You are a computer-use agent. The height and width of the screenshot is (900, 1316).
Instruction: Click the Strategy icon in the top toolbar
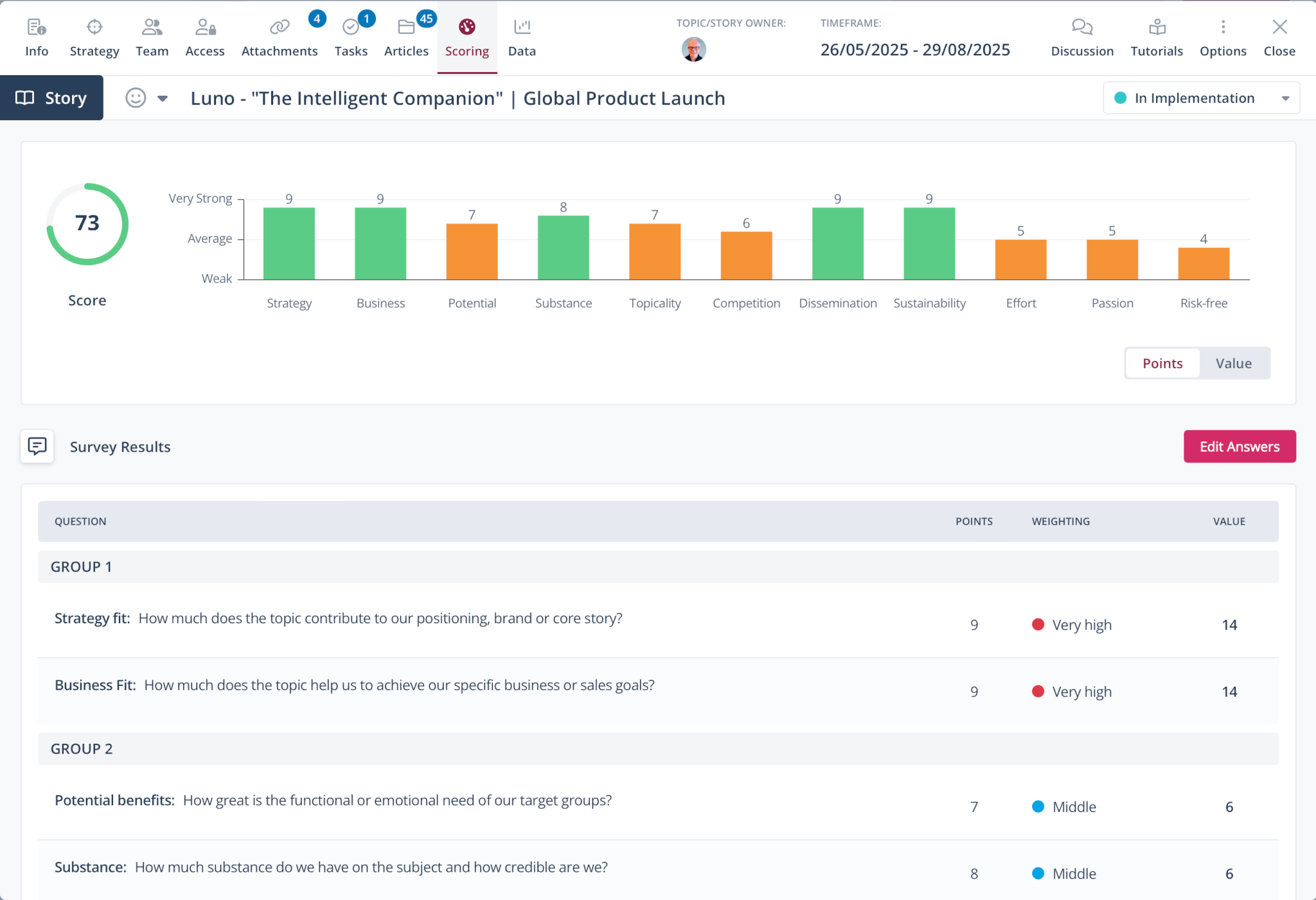[x=94, y=37]
